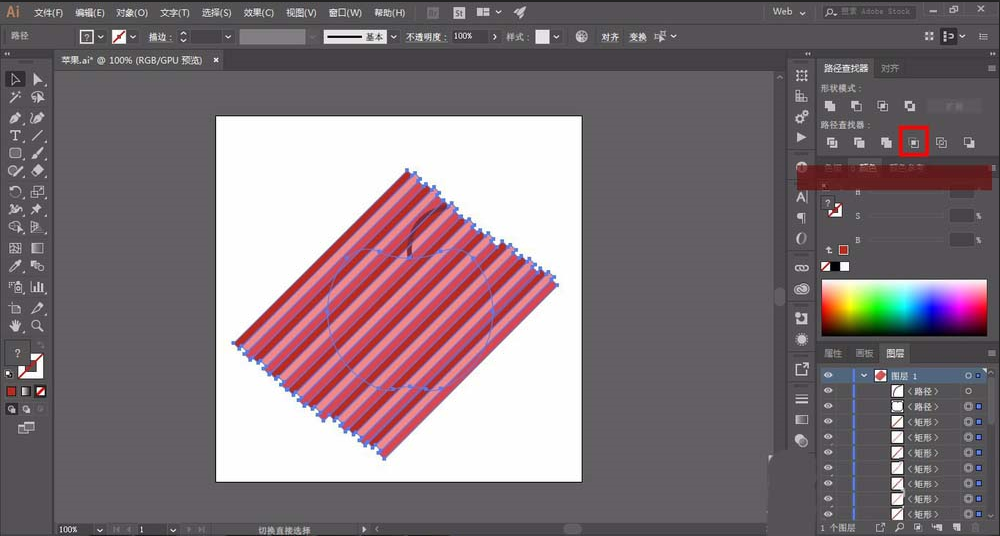Activate the Hand tool
The image size is (1000, 536).
15,326
